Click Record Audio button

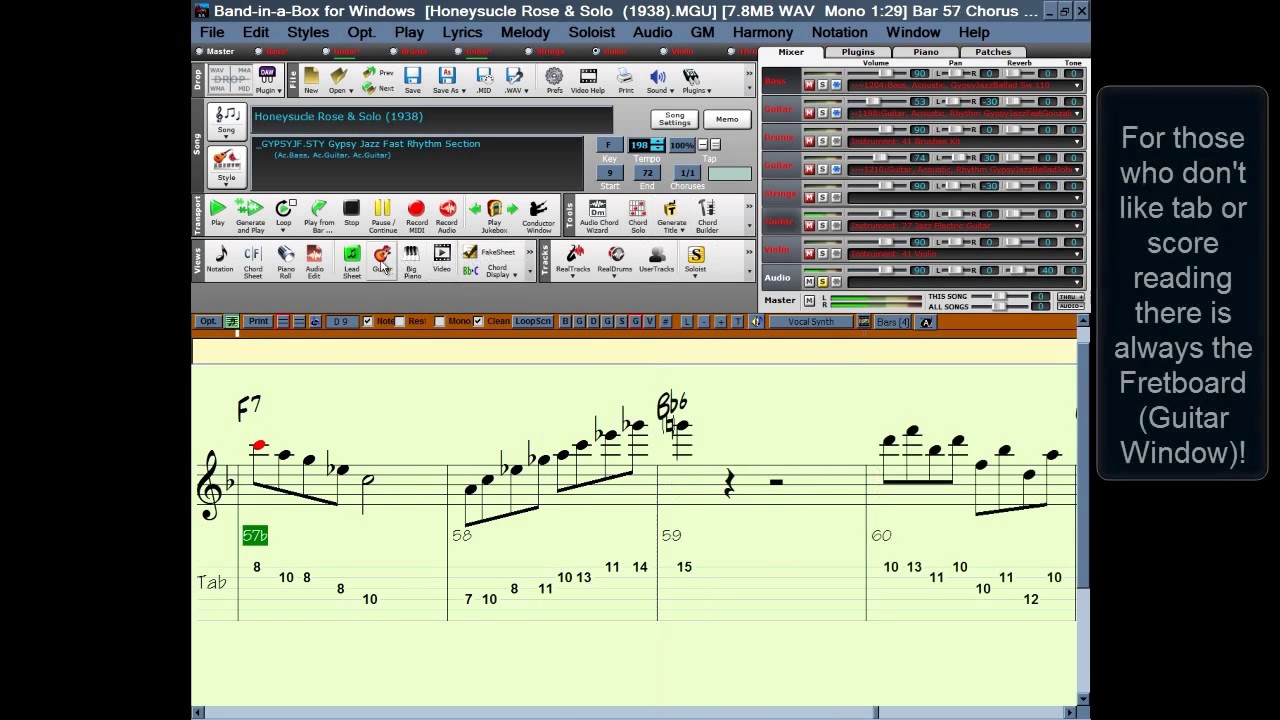point(447,215)
